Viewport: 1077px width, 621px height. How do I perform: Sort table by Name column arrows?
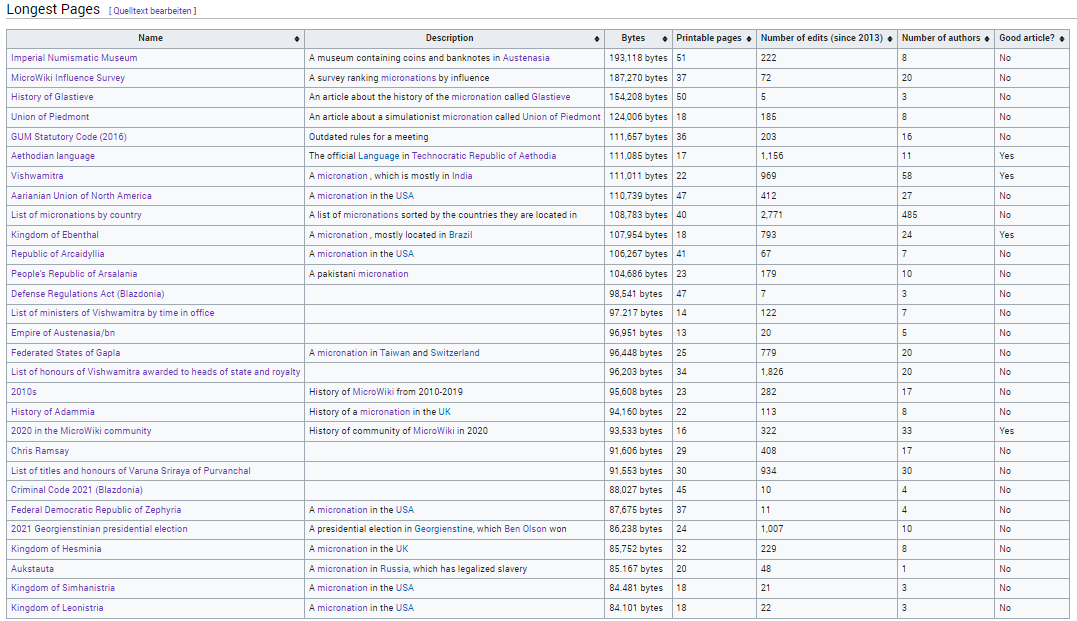coord(297,39)
